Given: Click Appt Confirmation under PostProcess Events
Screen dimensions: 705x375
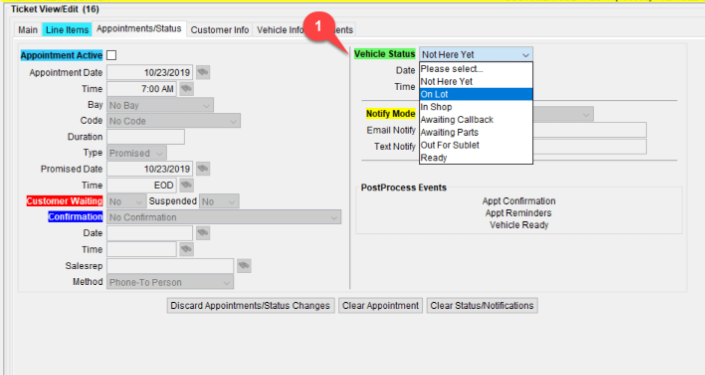Looking at the screenshot, I should pos(519,201).
